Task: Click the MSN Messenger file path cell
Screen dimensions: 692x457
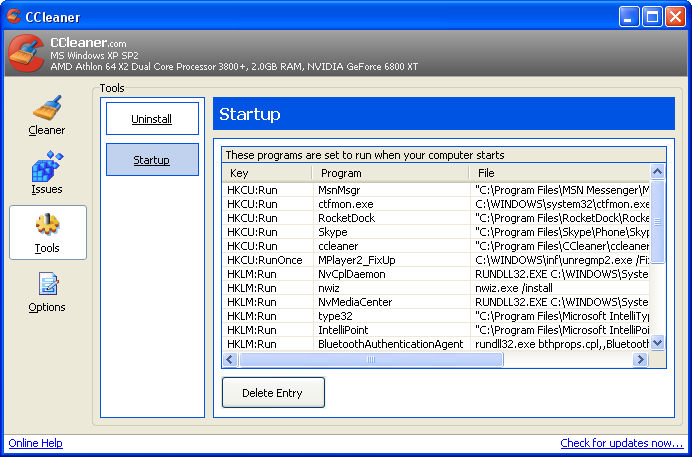Action: [560, 190]
